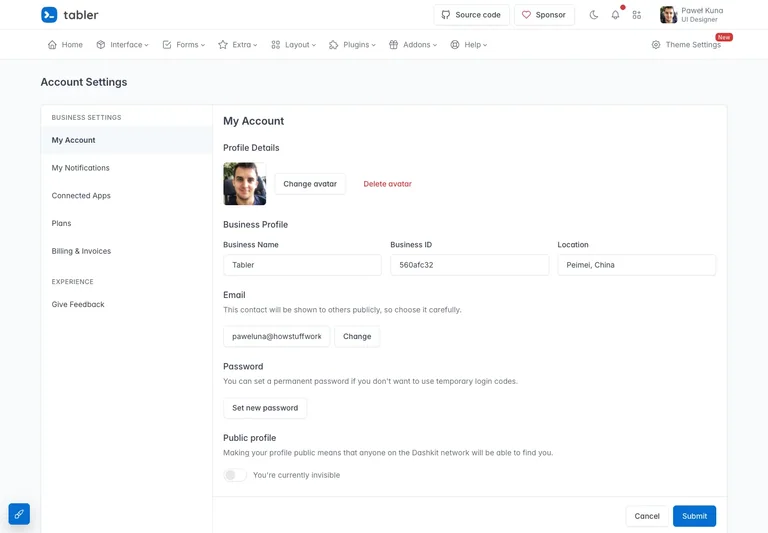This screenshot has width=768, height=533.
Task: Click the Theme Settings gear icon
Action: click(656, 45)
